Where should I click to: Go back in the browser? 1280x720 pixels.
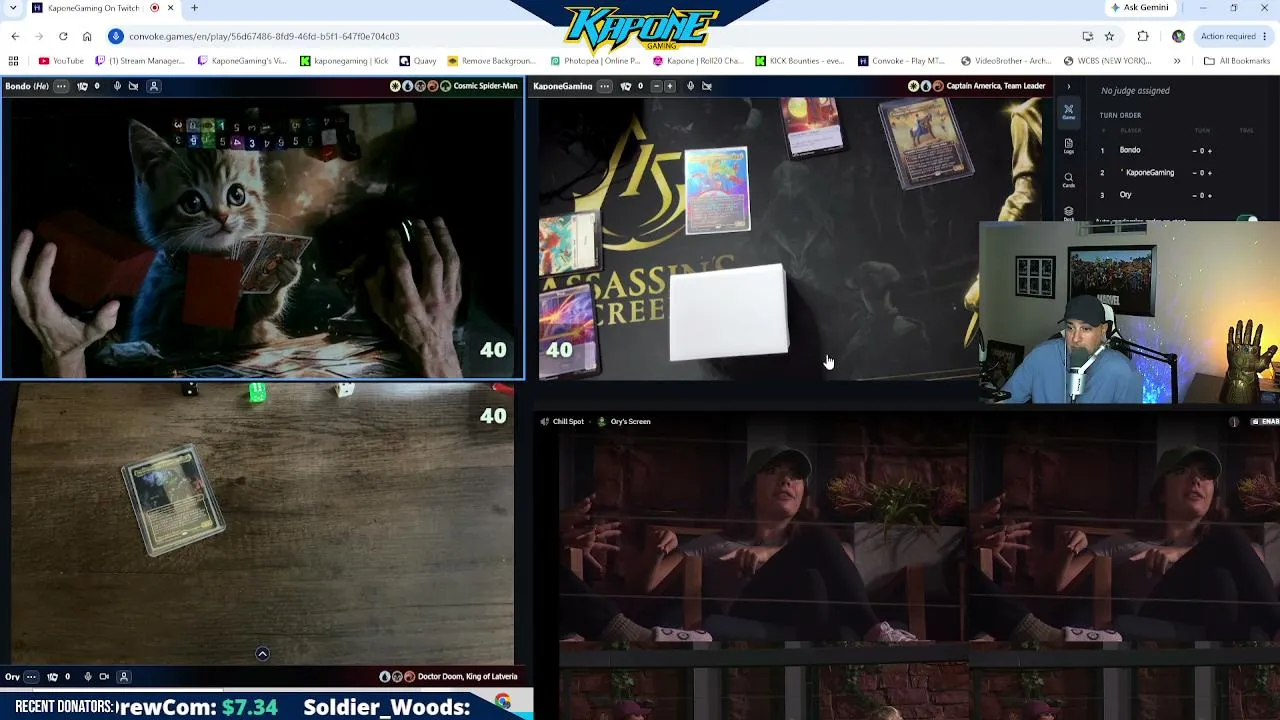pyautogui.click(x=15, y=36)
